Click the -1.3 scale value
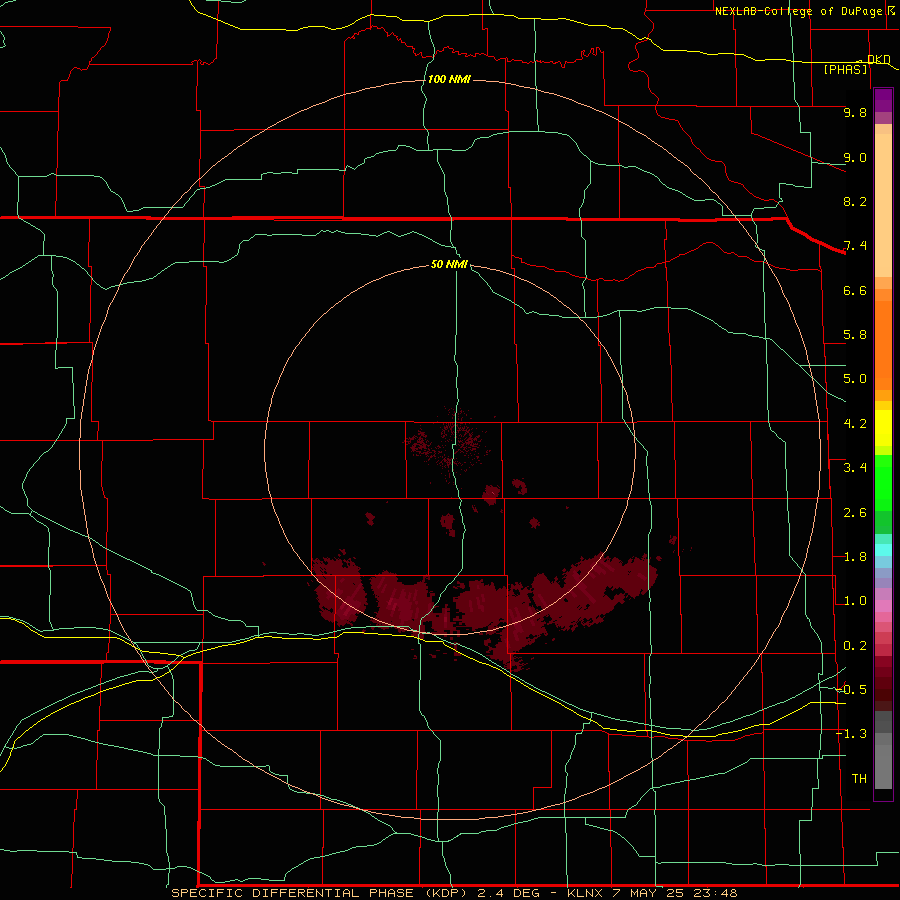This screenshot has width=900, height=900. tap(851, 734)
